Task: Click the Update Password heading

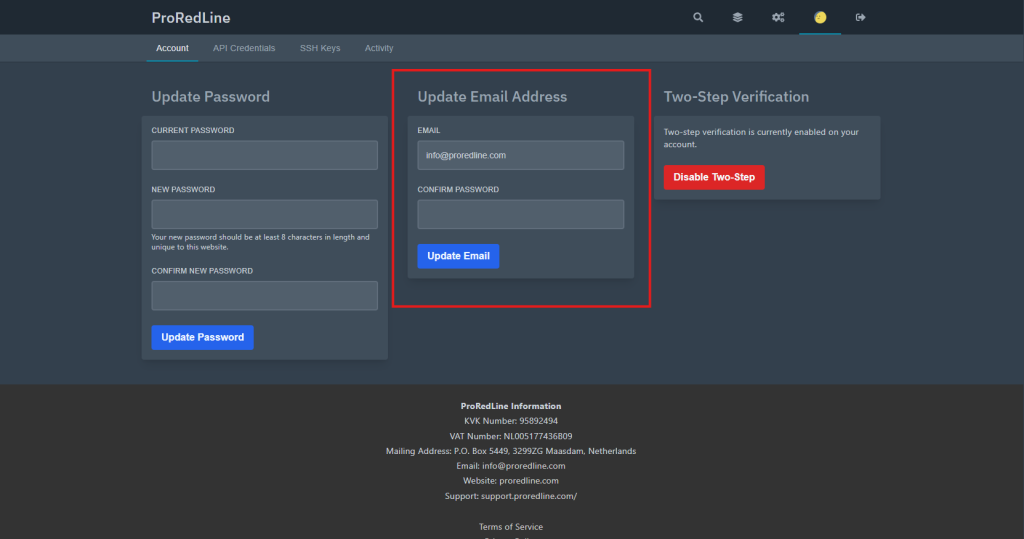Action: click(x=210, y=97)
